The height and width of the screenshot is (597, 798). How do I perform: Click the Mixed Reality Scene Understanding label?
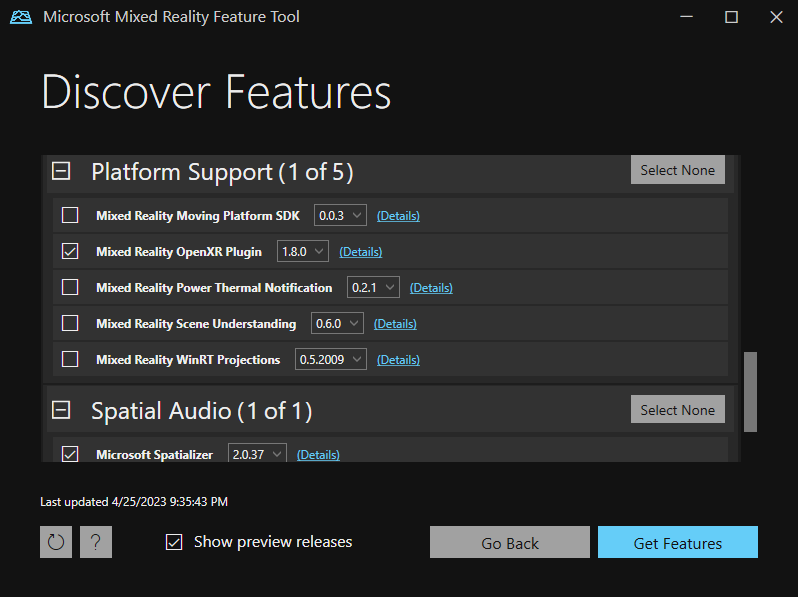click(196, 324)
